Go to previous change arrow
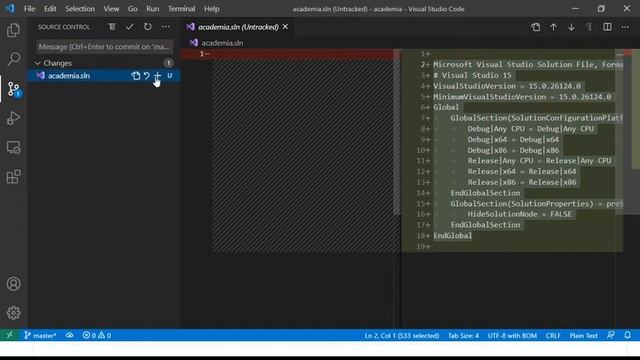The width and height of the screenshot is (640, 360). point(553,27)
